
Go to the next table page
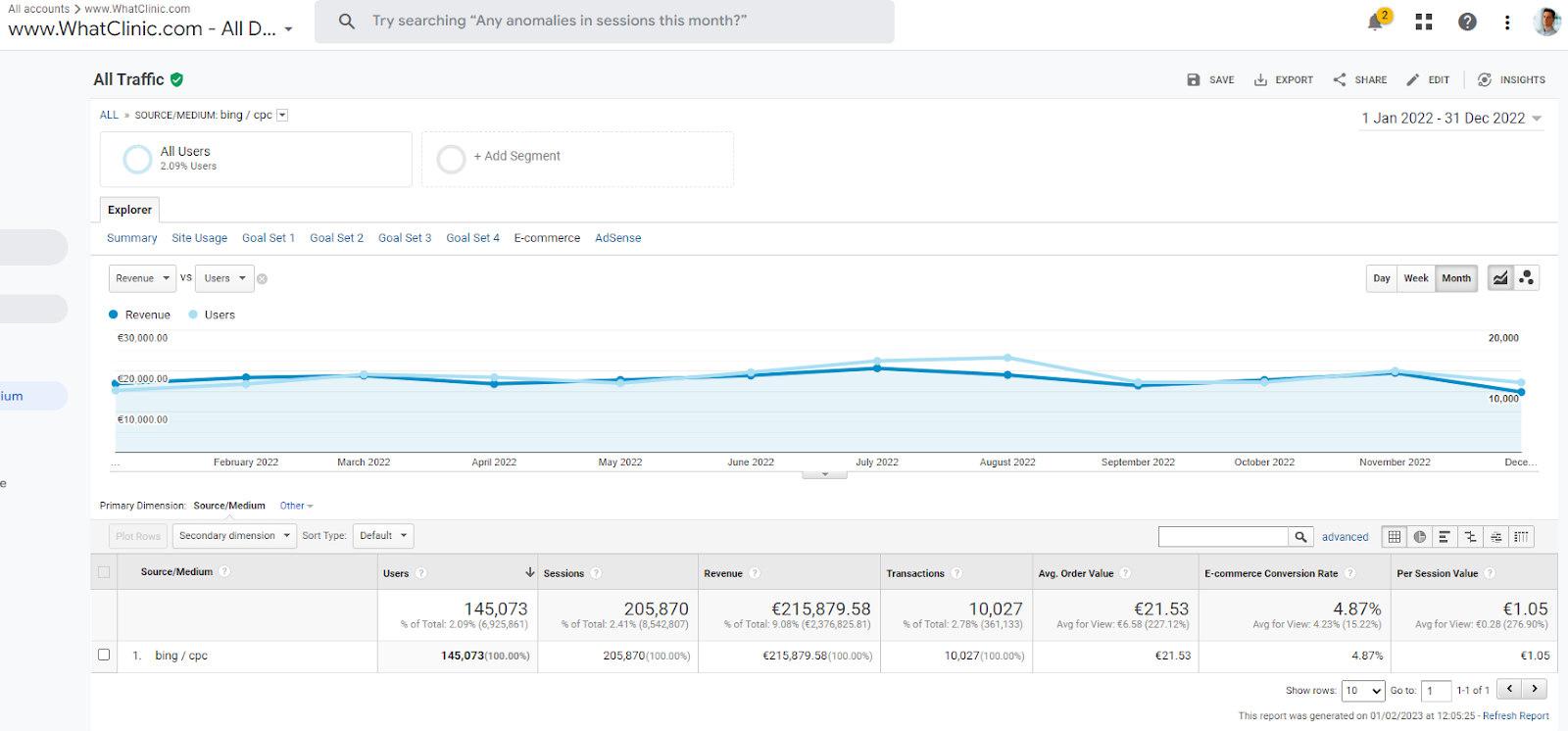pos(1535,689)
